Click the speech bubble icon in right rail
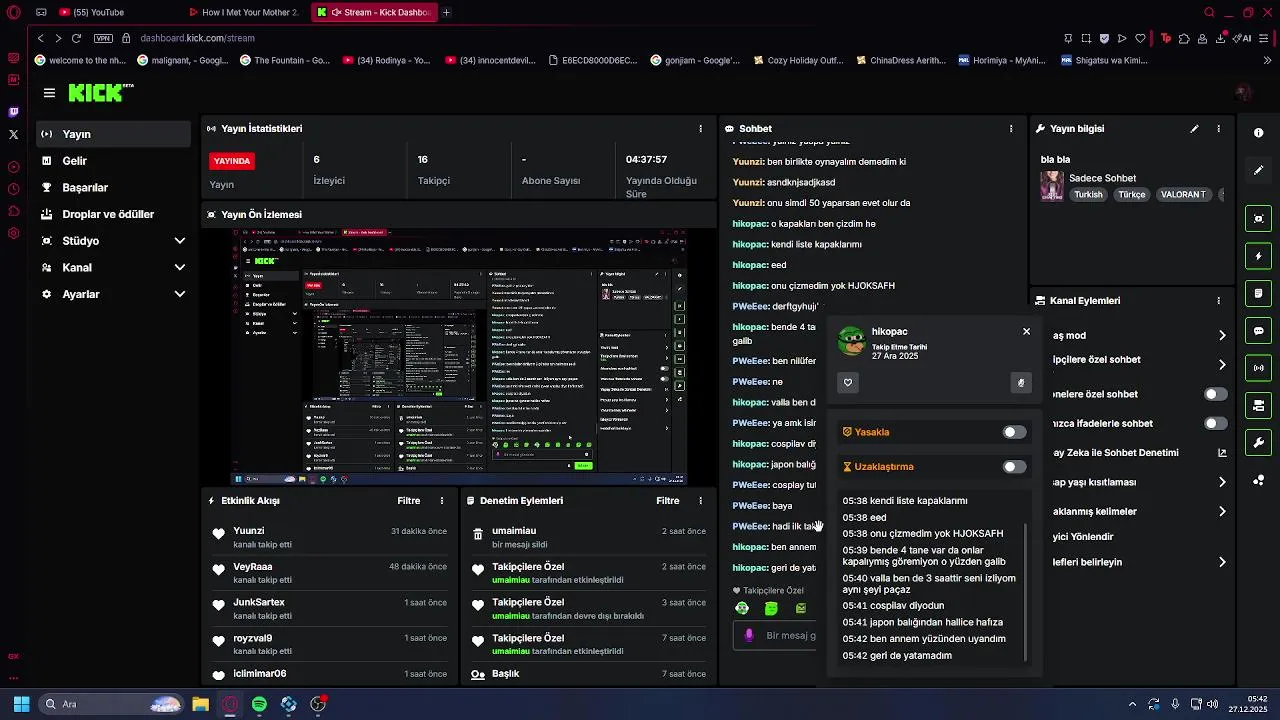Image resolution: width=1280 pixels, height=720 pixels. 1258,331
